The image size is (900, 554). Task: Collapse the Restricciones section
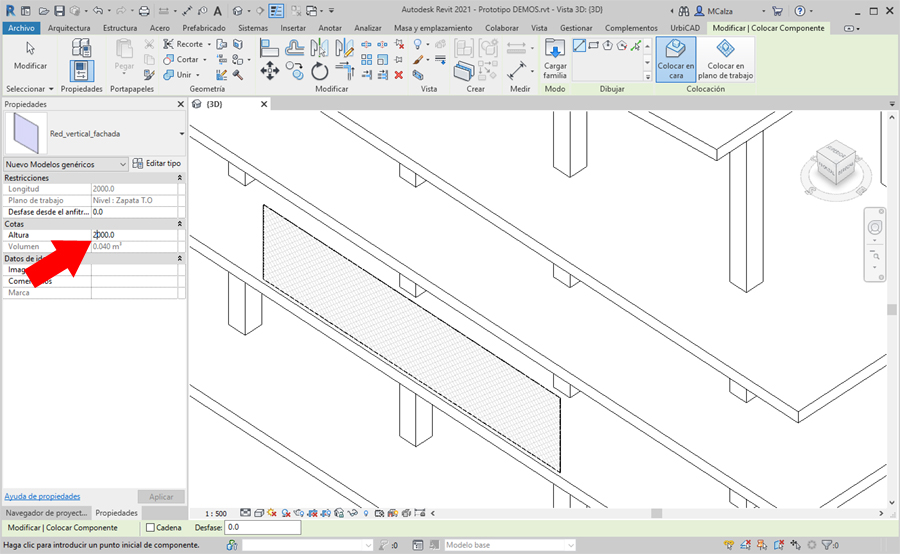pos(179,177)
